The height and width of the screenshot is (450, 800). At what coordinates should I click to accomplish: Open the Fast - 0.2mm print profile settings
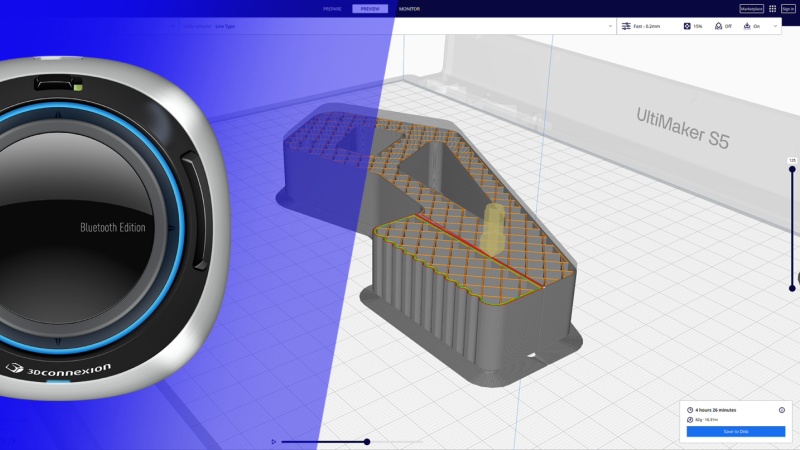641,26
